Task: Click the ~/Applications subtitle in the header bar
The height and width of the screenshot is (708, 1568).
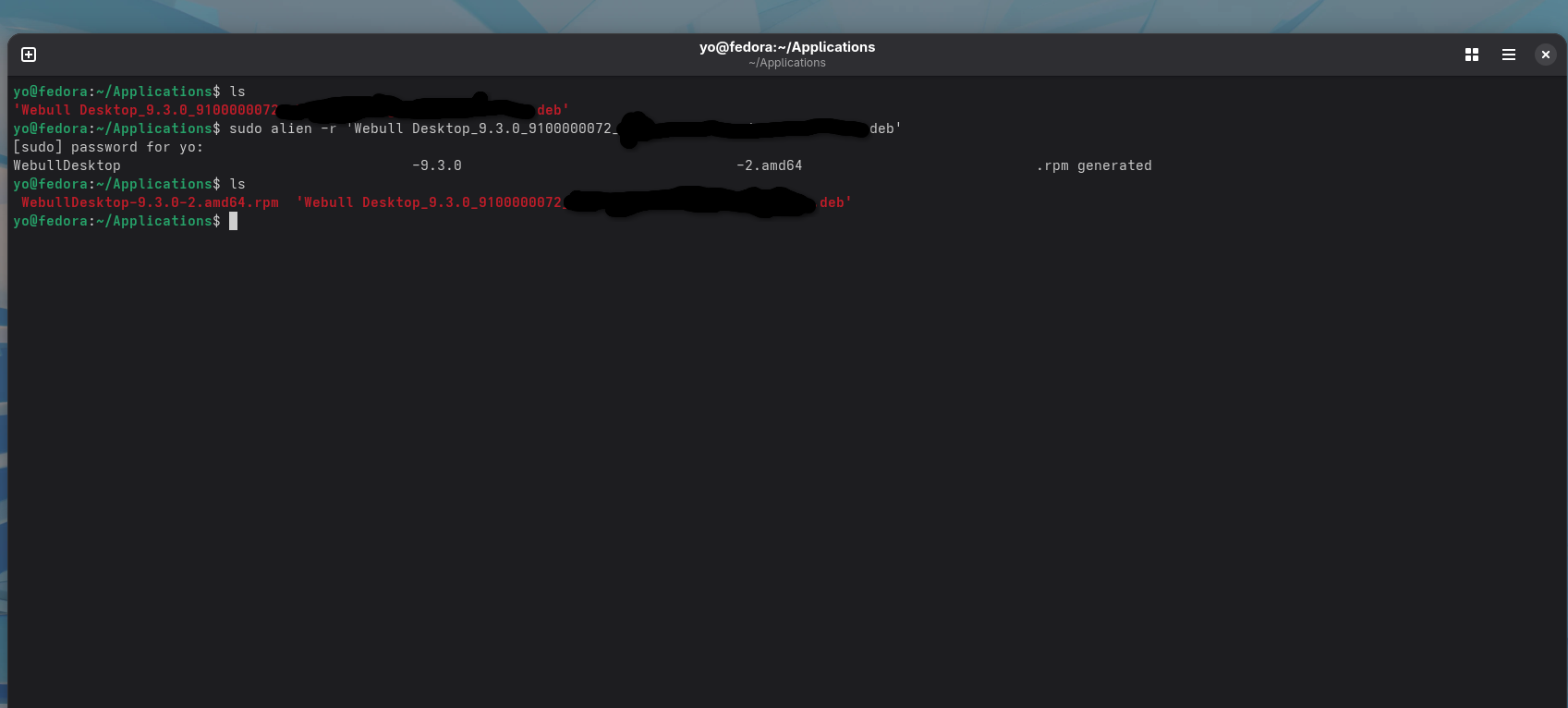Action: click(787, 63)
